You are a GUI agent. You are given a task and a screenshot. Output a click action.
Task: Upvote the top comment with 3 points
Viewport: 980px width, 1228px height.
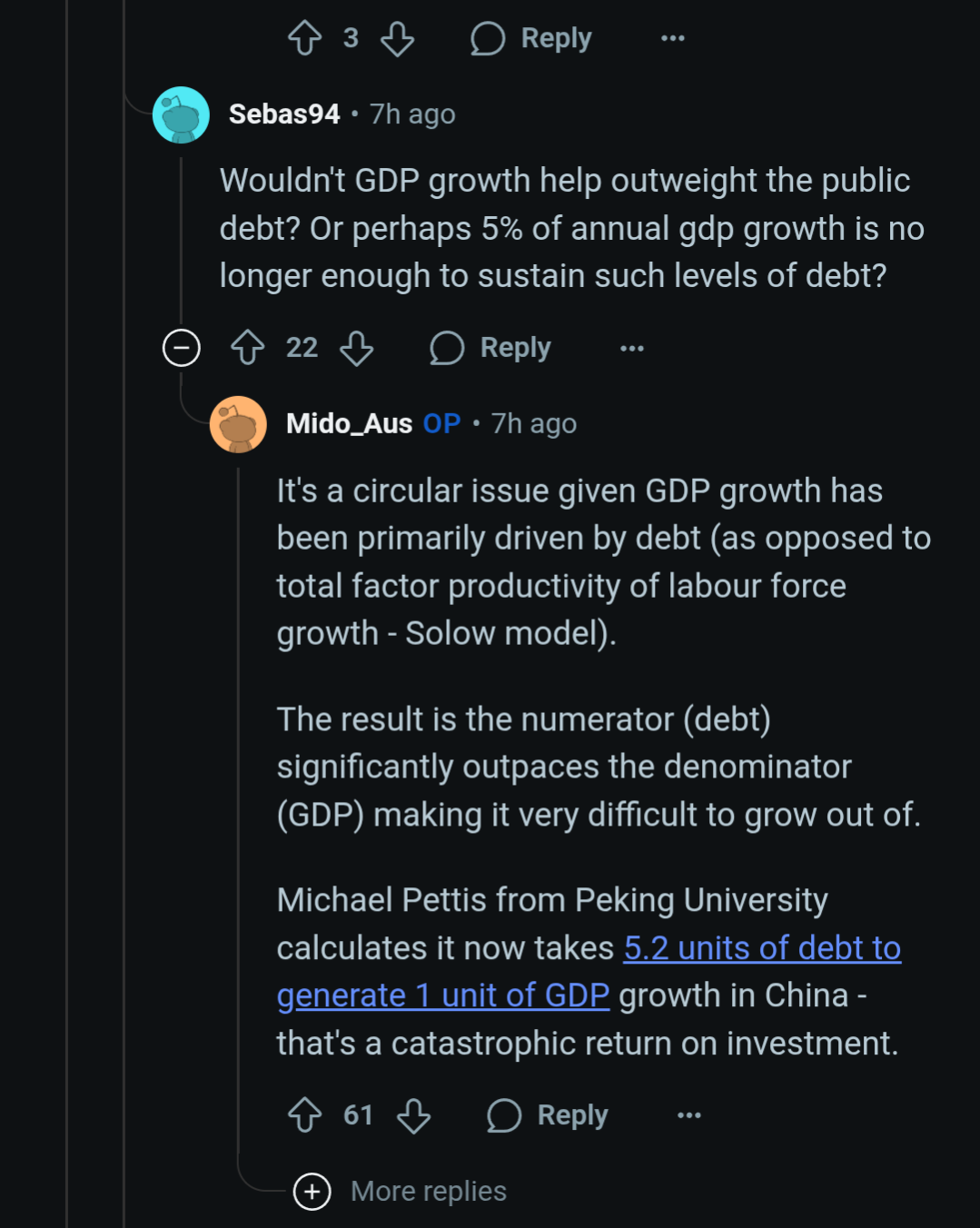(304, 38)
